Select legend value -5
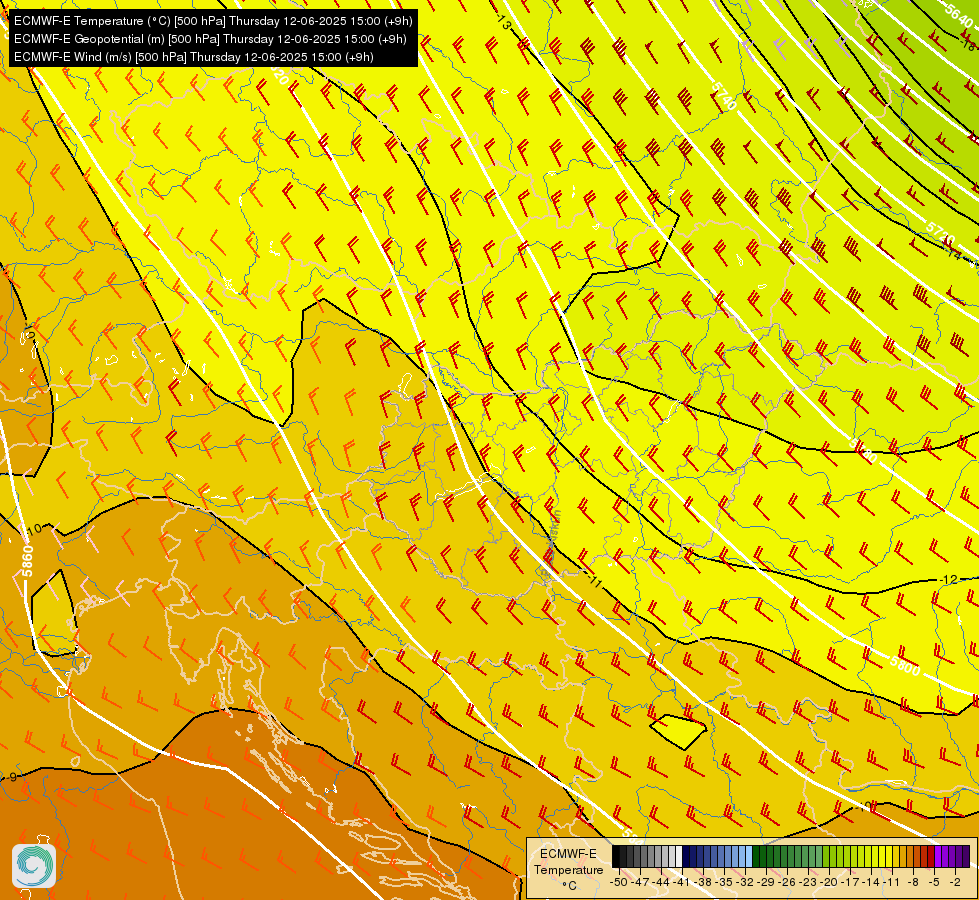This screenshot has width=979, height=900. pyautogui.click(x=934, y=882)
